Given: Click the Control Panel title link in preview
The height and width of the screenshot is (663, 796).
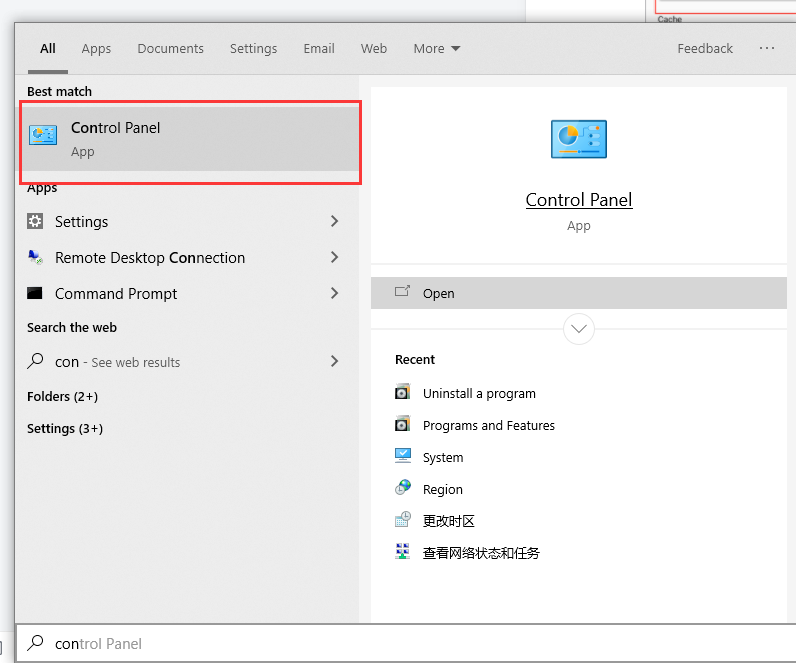Looking at the screenshot, I should pyautogui.click(x=579, y=200).
